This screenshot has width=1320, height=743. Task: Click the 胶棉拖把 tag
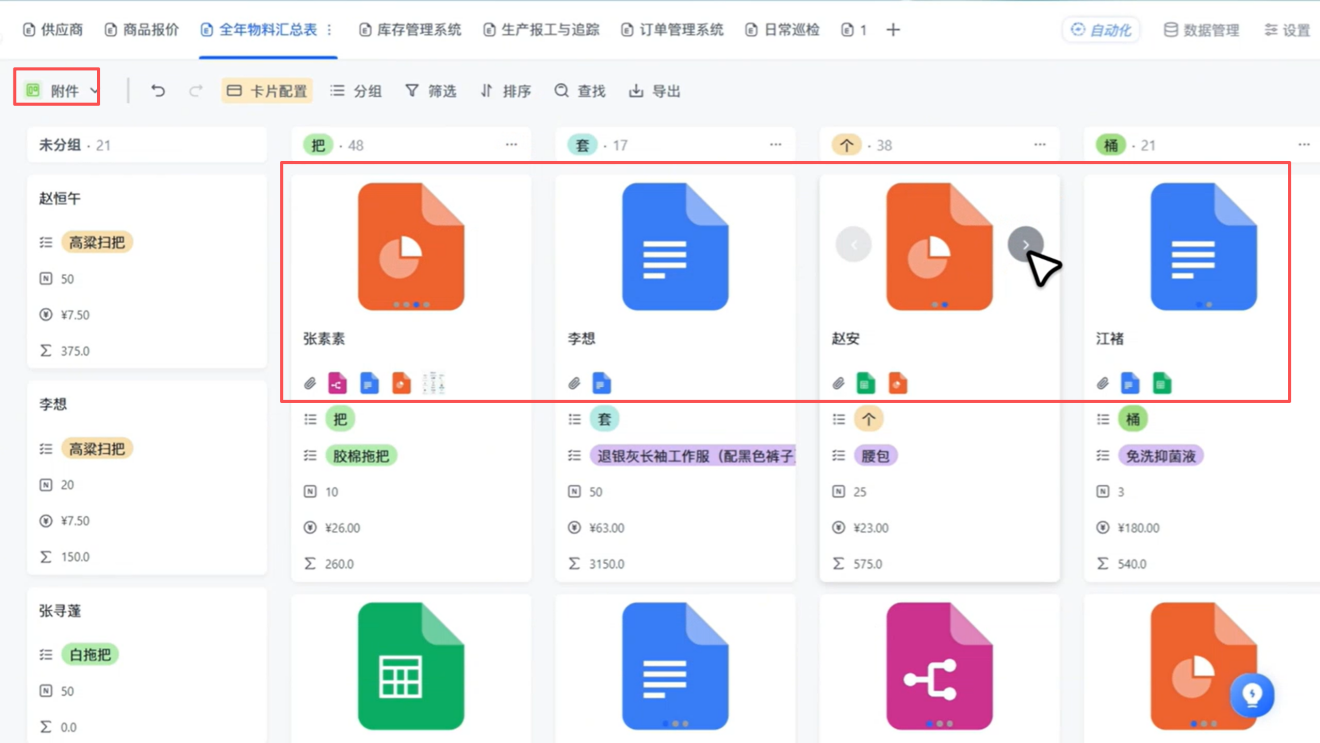click(360, 456)
